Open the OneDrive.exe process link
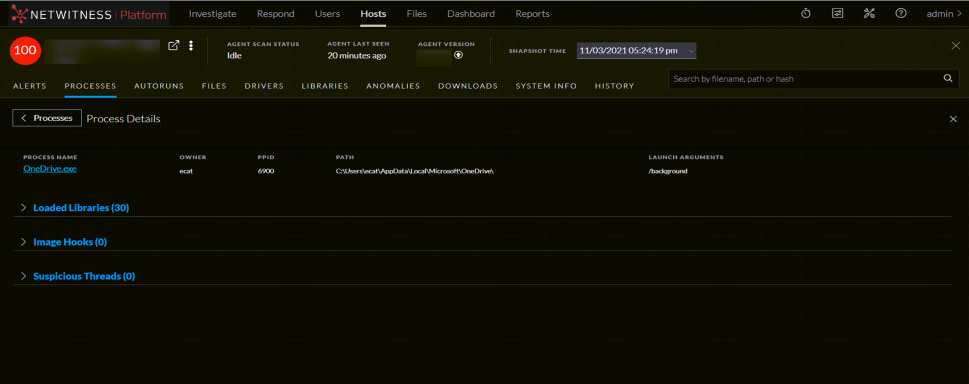This screenshot has height=384, width=969. 50,168
